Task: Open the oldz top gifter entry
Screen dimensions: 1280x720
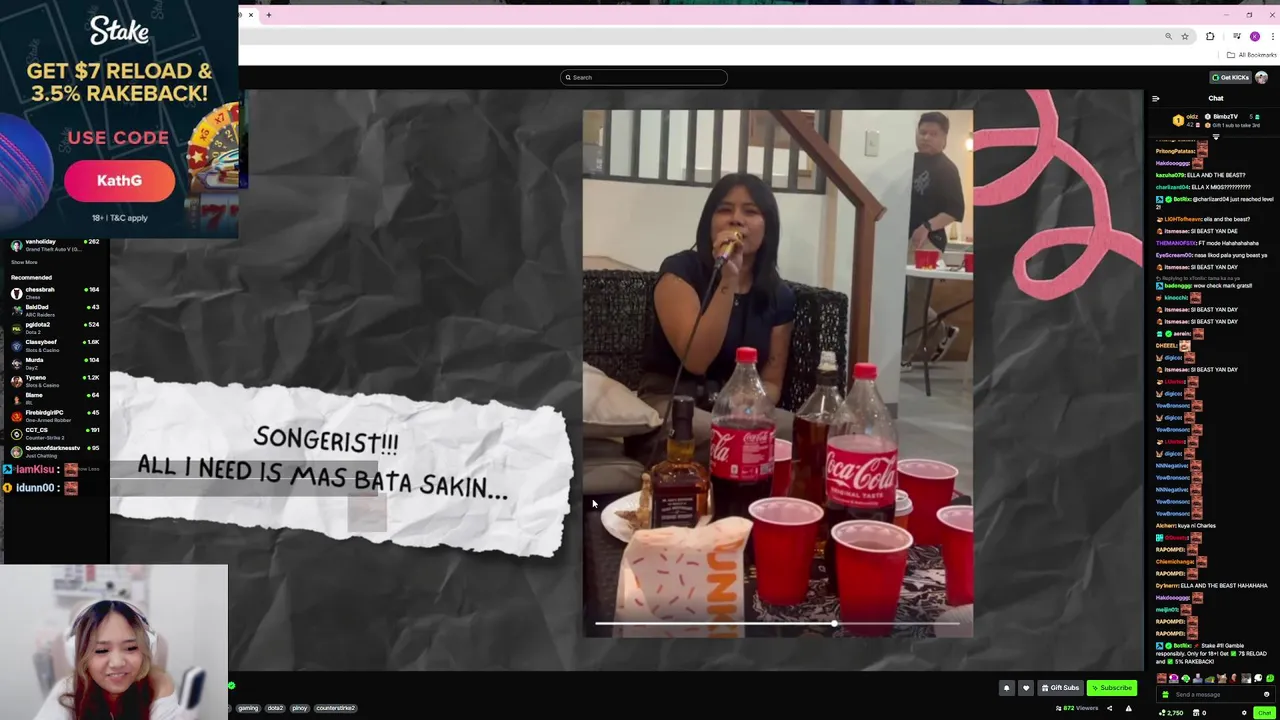Action: (x=1184, y=120)
